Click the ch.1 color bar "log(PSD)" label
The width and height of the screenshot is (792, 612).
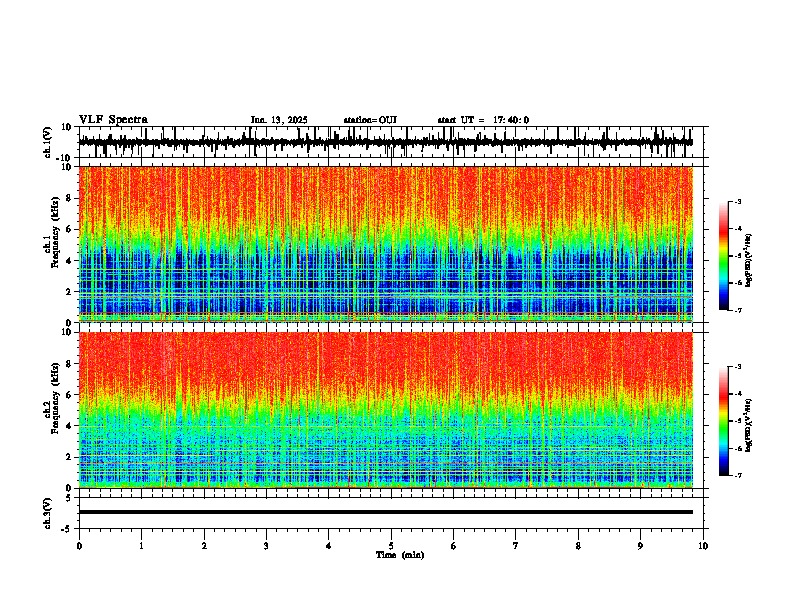pos(749,261)
